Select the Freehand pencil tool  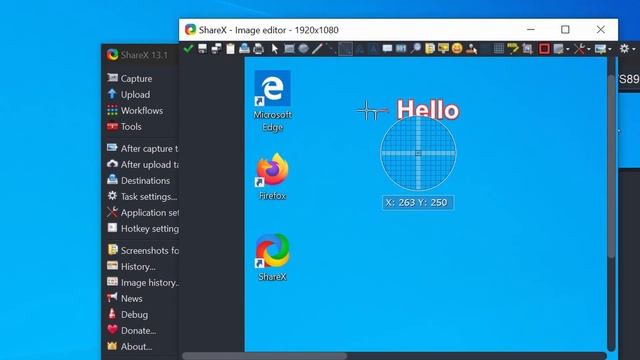(317, 49)
